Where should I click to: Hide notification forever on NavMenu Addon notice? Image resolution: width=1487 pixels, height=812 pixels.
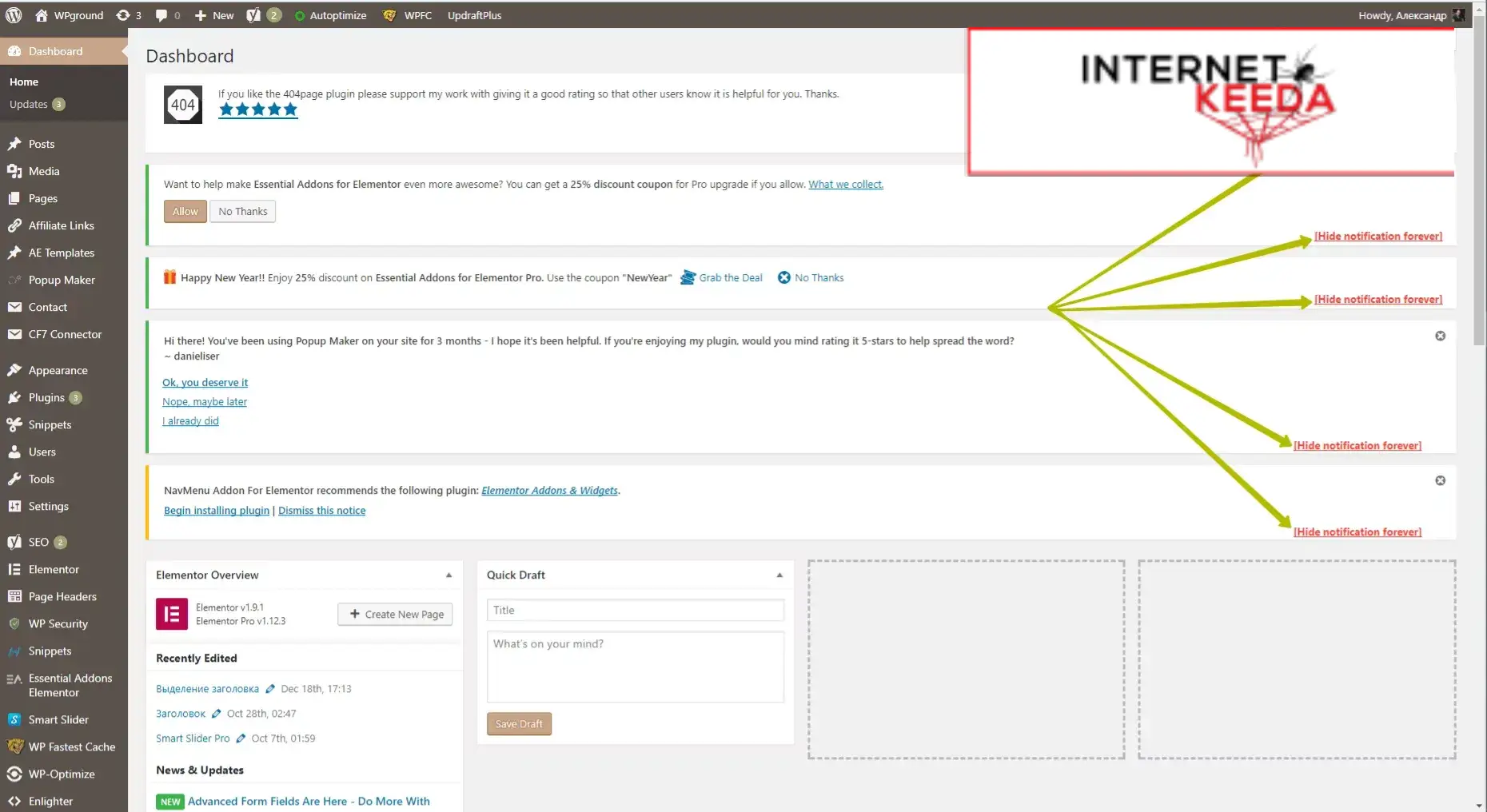pyautogui.click(x=1357, y=531)
